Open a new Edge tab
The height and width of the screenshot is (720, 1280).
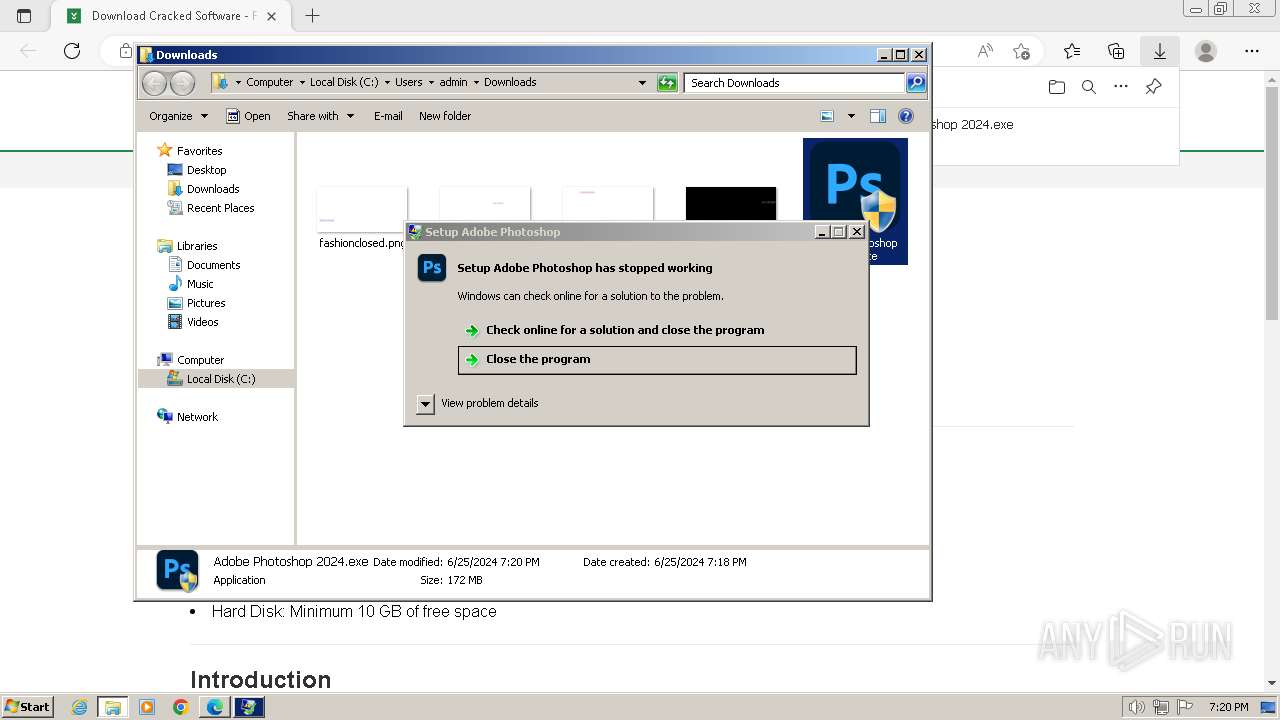[x=312, y=16]
